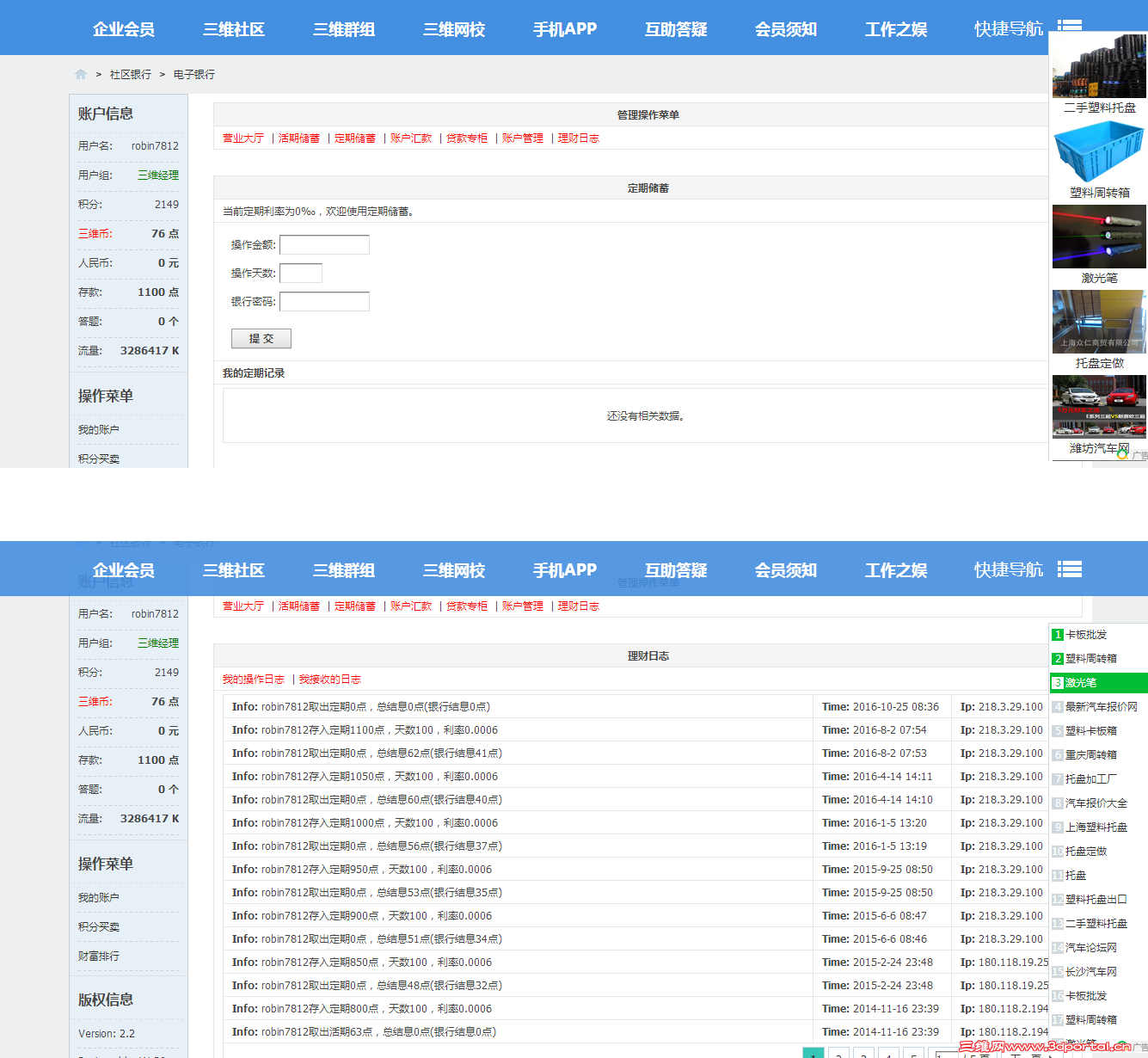1148x1058 pixels.
Task: Select the log row 存入定期1050点
Action: pyautogui.click(x=518, y=777)
